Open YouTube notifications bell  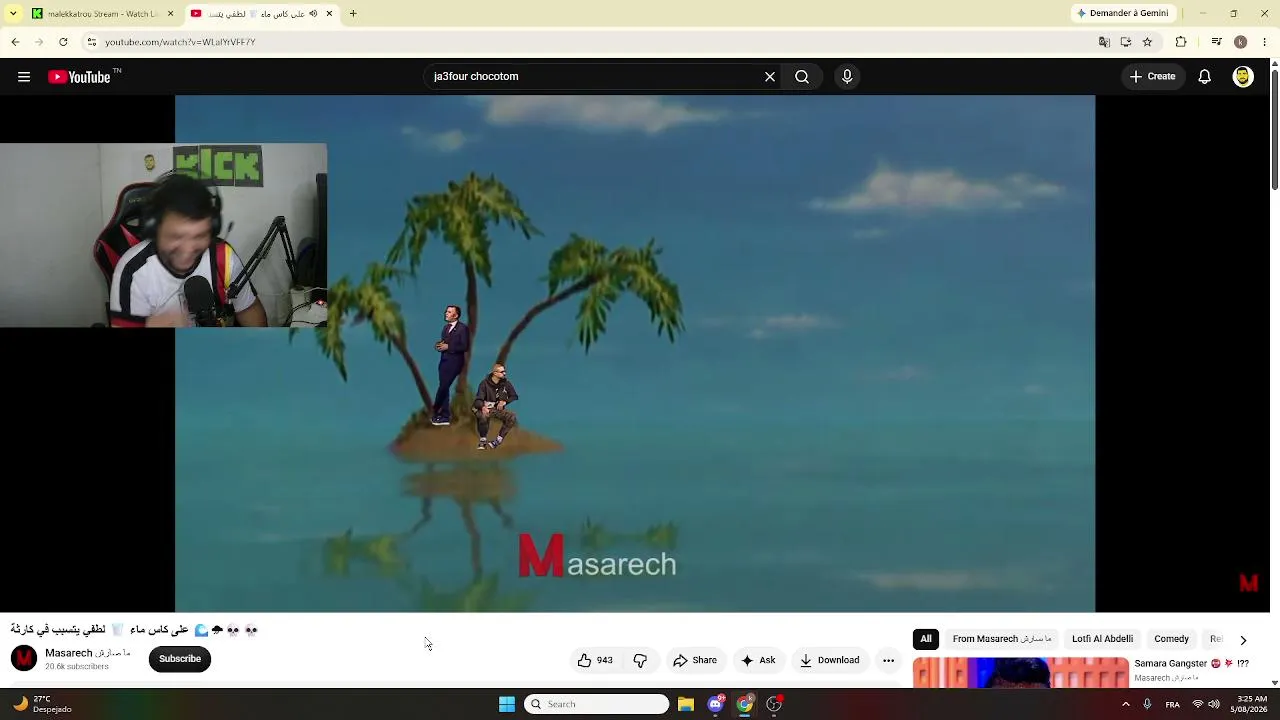1205,77
